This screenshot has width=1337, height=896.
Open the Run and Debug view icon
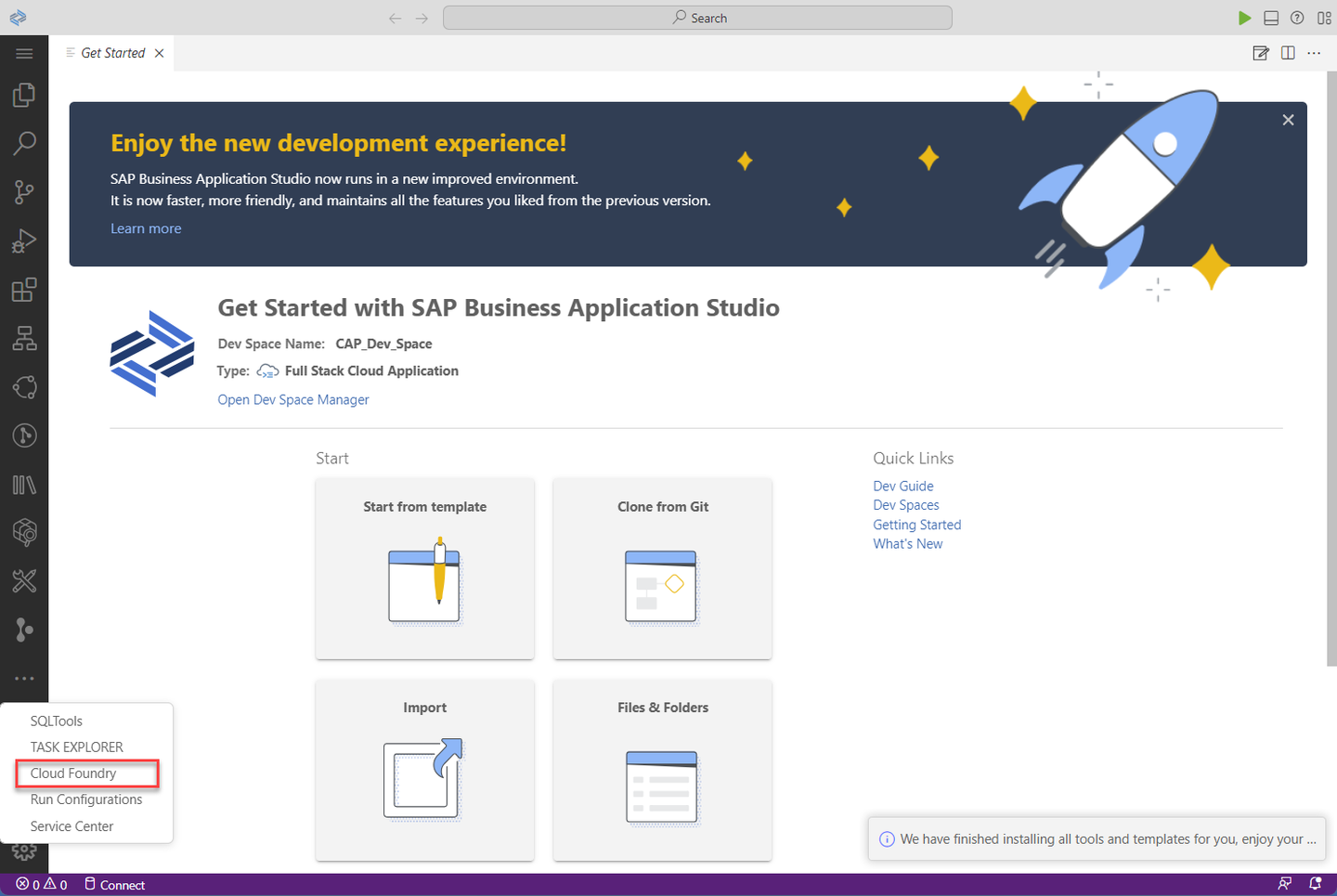point(24,240)
